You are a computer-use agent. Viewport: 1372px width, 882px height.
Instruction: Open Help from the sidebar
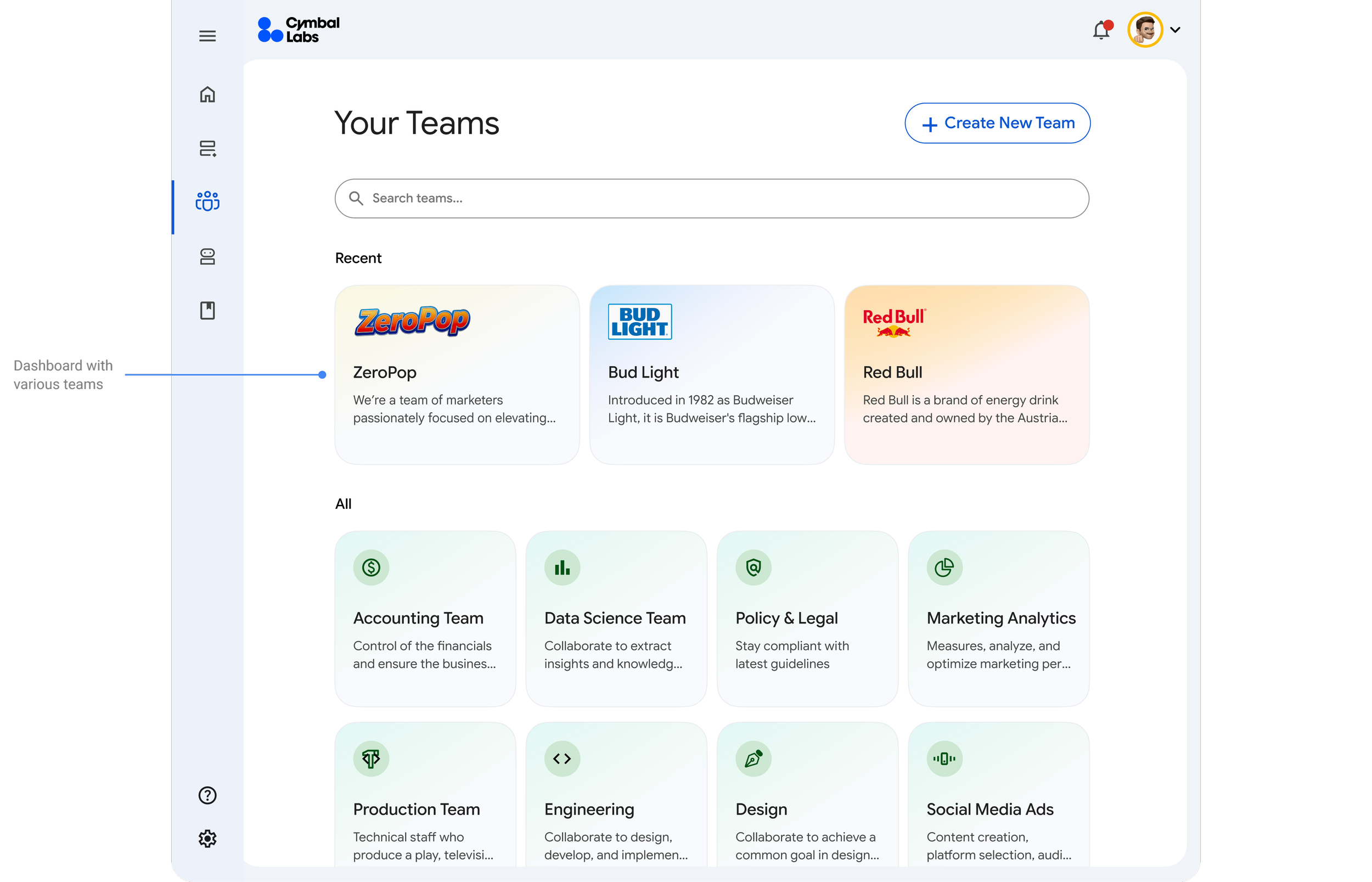point(207,795)
